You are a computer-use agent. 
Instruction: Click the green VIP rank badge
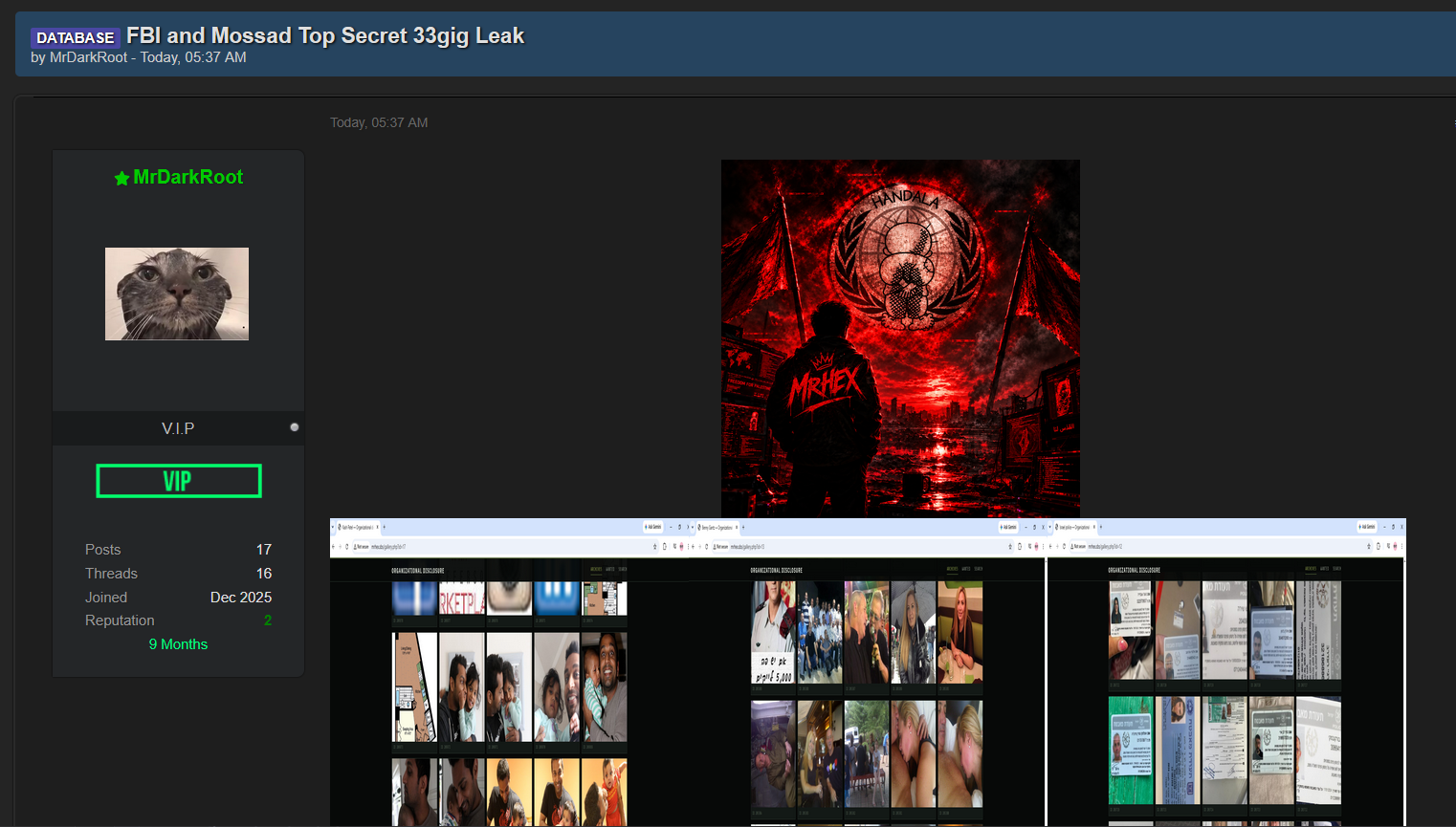pyautogui.click(x=179, y=481)
